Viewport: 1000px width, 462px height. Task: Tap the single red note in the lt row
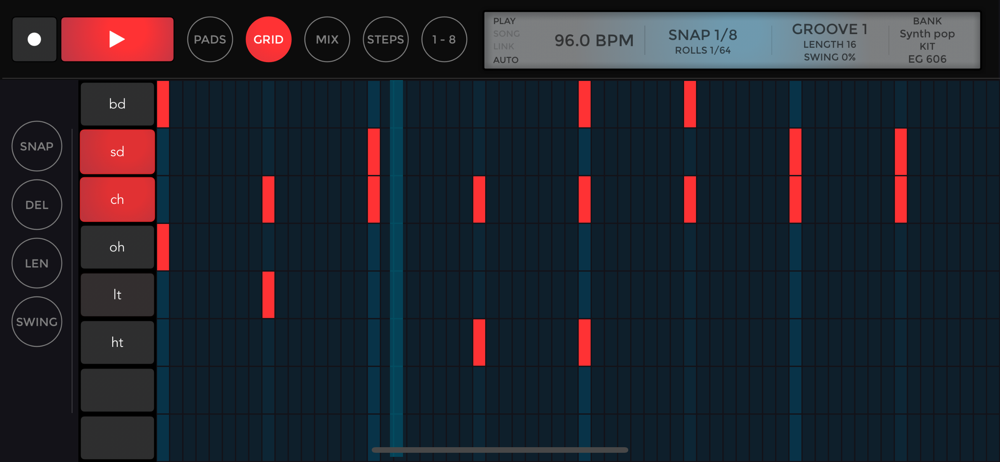pos(268,295)
